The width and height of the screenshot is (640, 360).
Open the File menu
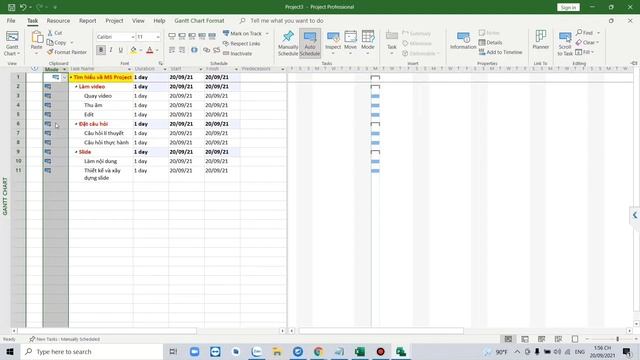(11, 20)
